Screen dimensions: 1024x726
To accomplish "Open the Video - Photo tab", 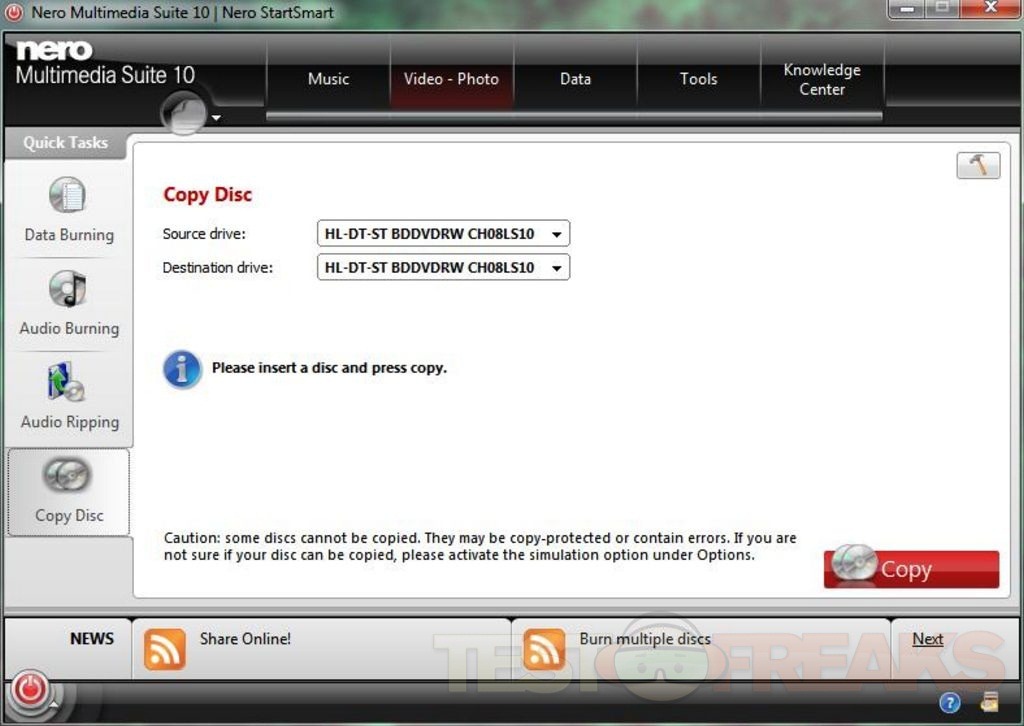I will coord(451,79).
